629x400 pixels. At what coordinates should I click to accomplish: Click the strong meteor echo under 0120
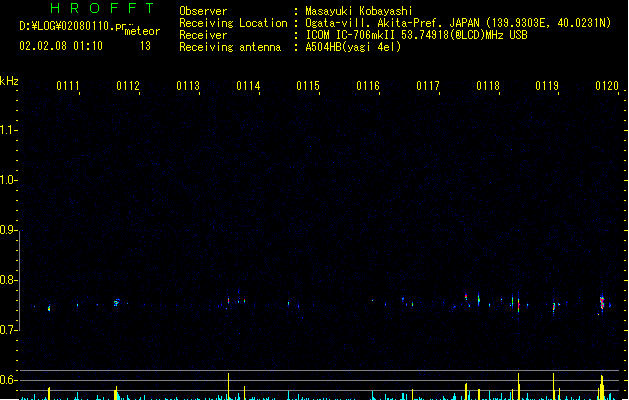602,303
